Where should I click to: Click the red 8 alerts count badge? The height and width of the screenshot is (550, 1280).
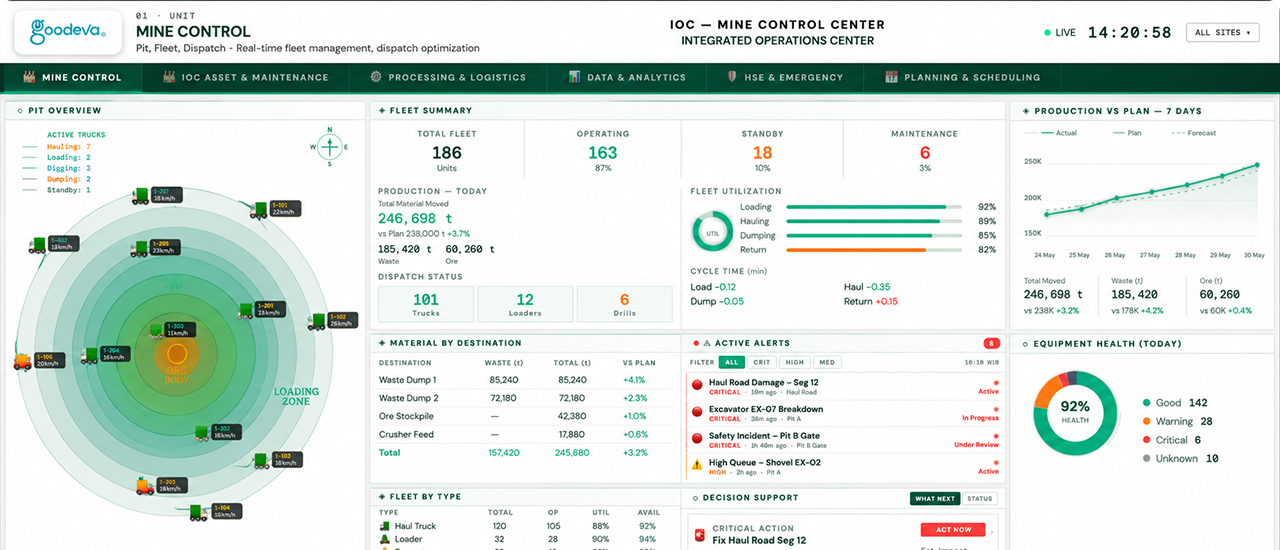(x=991, y=343)
